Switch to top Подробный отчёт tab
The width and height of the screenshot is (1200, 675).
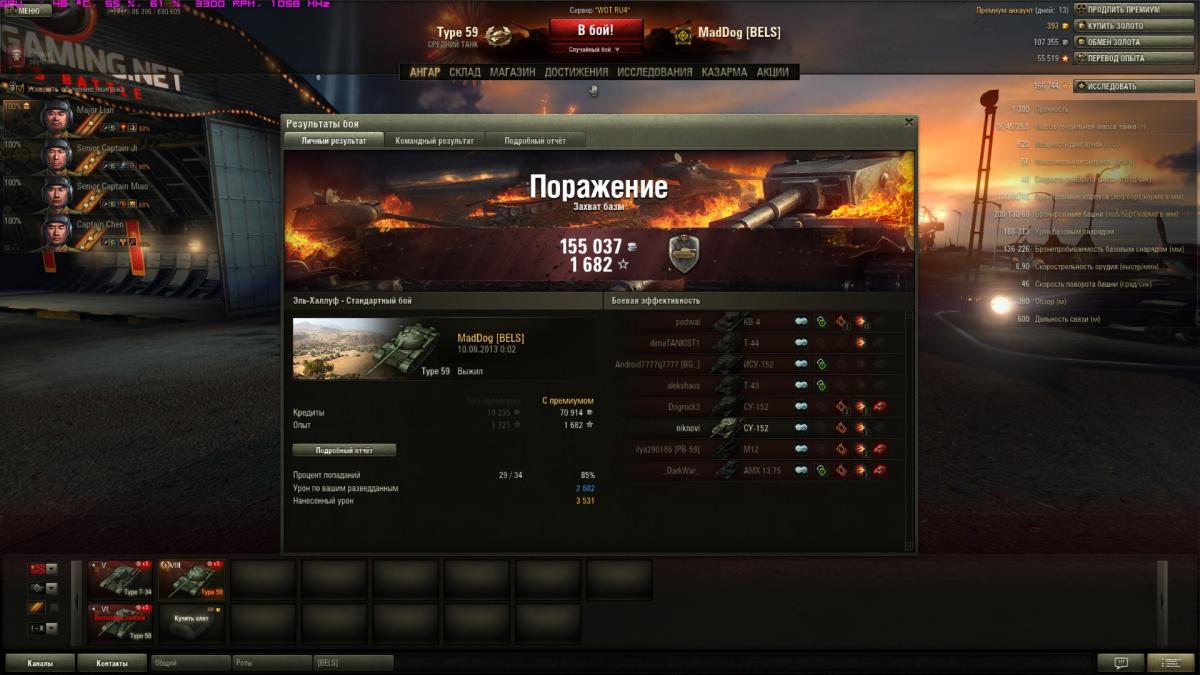[x=535, y=141]
